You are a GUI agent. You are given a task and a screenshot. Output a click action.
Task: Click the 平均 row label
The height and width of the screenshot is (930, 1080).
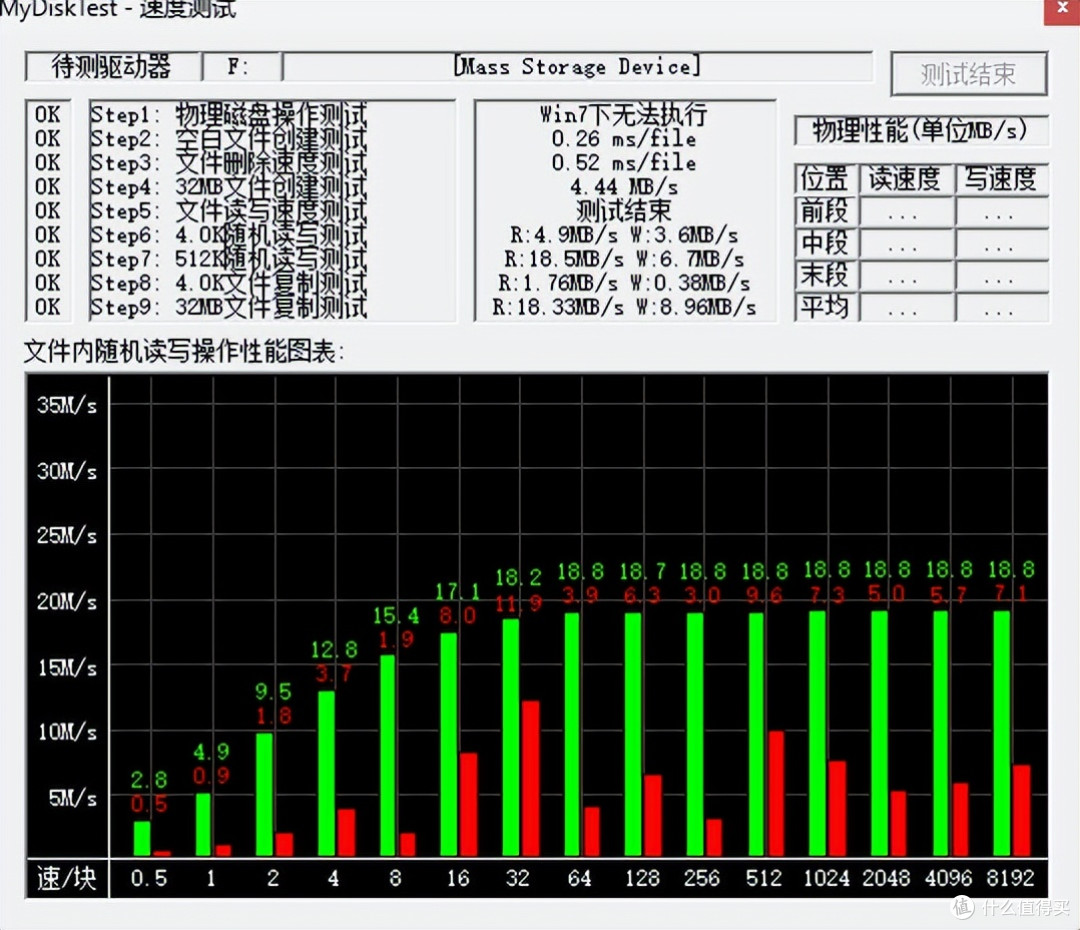pyautogui.click(x=825, y=307)
